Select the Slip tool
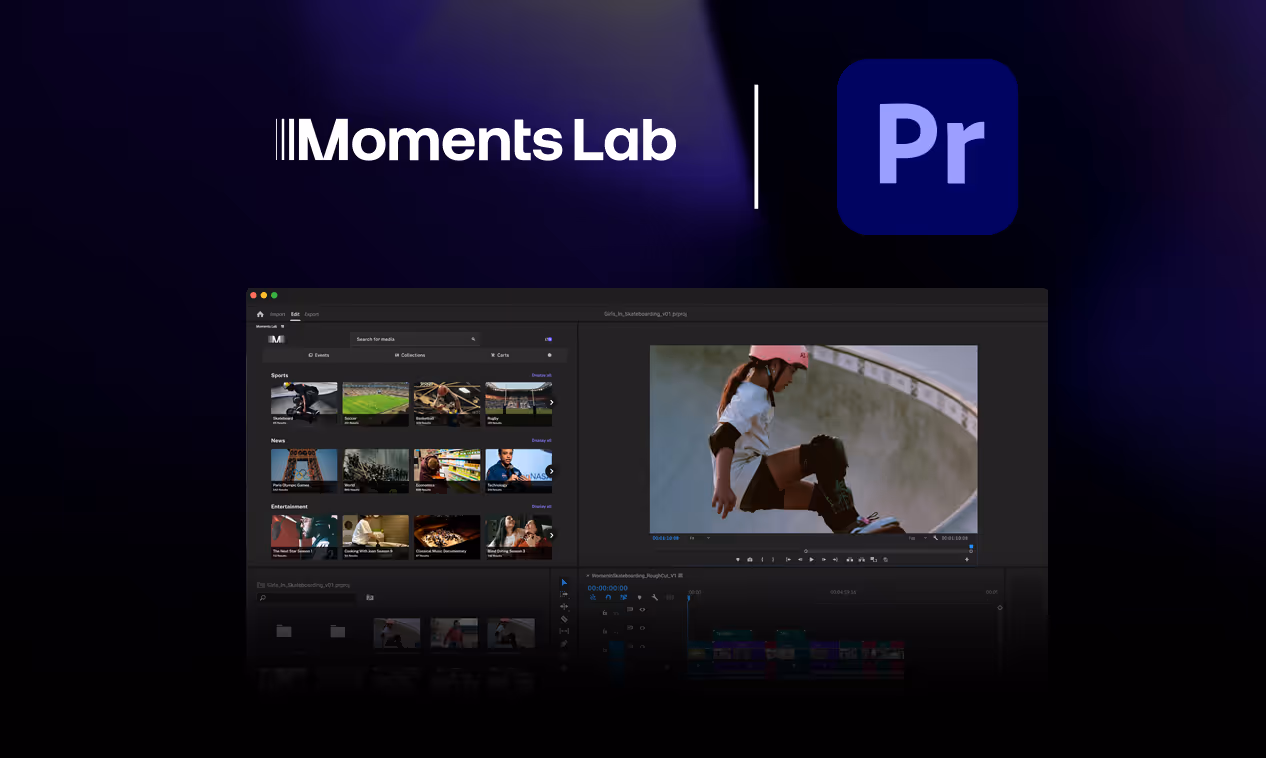The image size is (1266, 758). (x=564, y=631)
